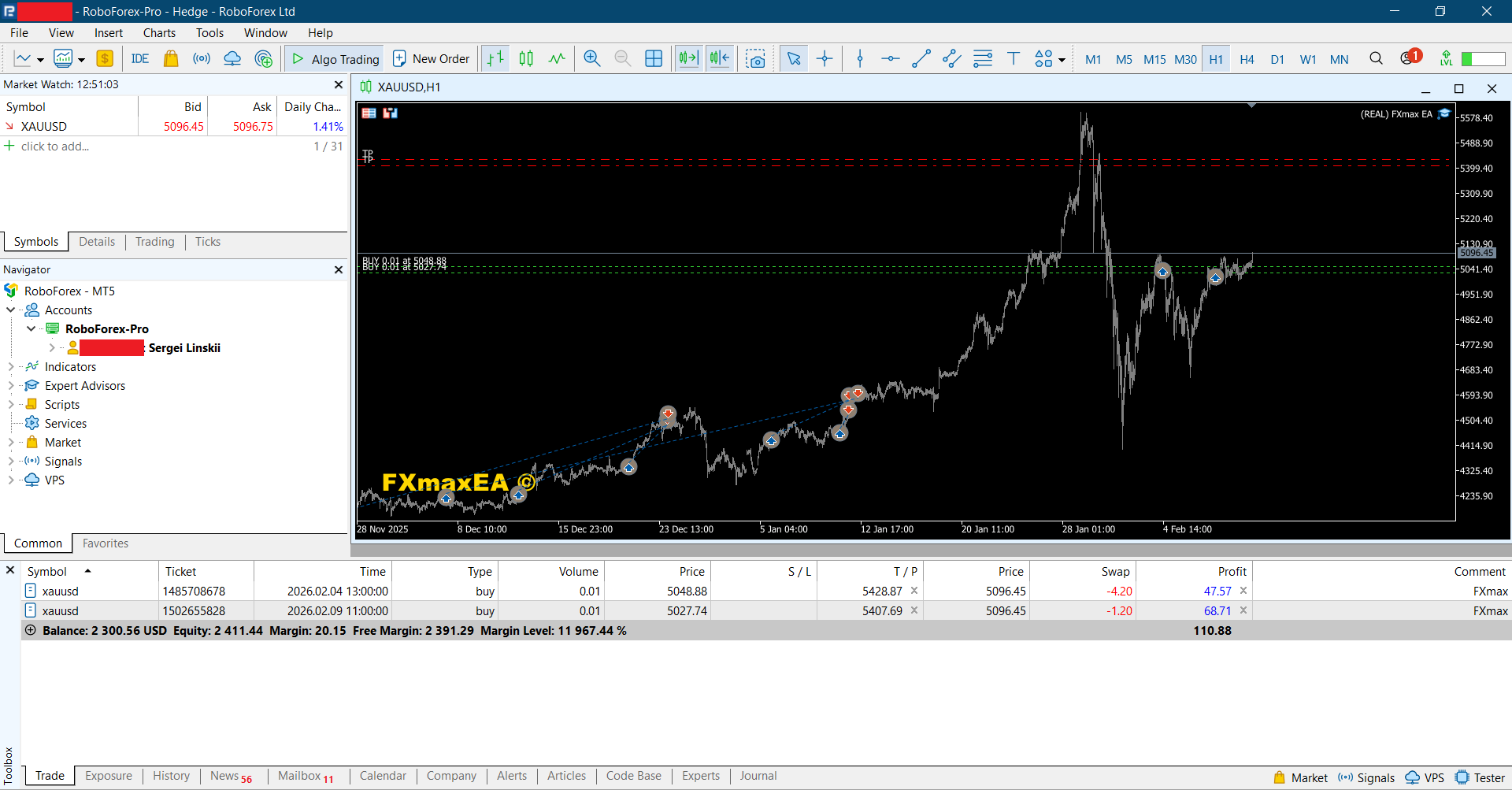
Task: Sort trades by the Profit column header
Action: pos(1194,572)
